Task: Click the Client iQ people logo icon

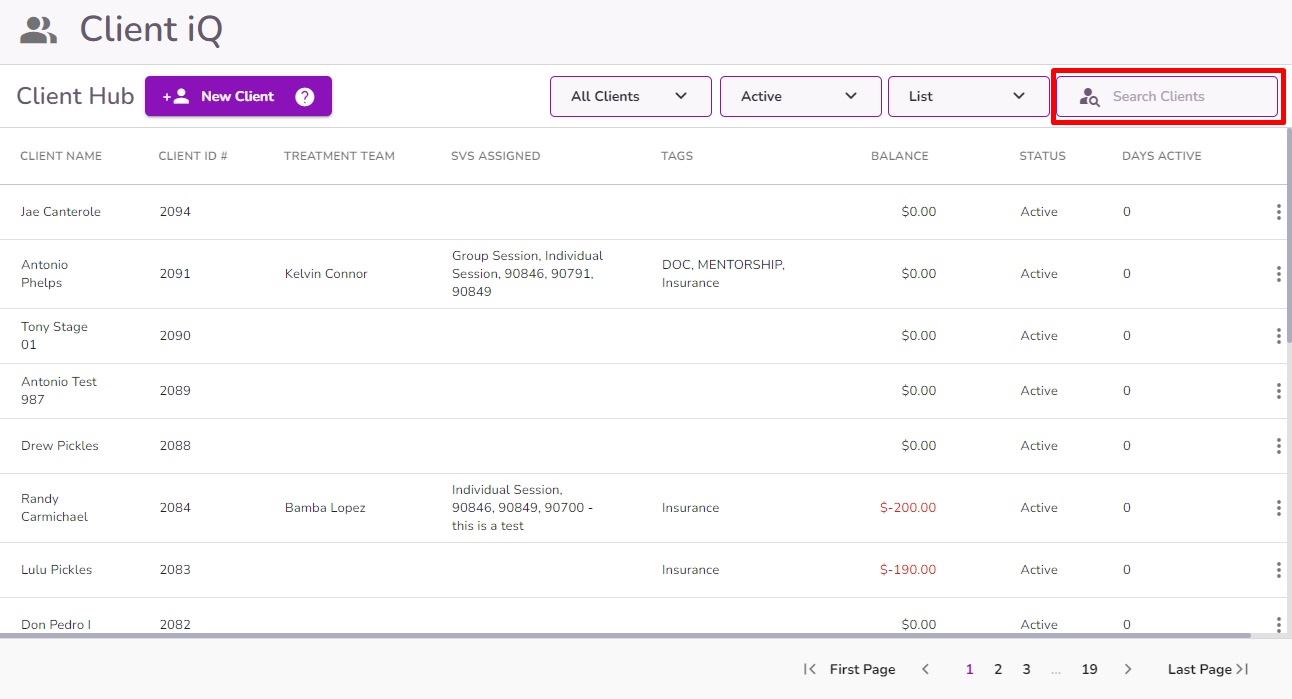Action: [37, 30]
